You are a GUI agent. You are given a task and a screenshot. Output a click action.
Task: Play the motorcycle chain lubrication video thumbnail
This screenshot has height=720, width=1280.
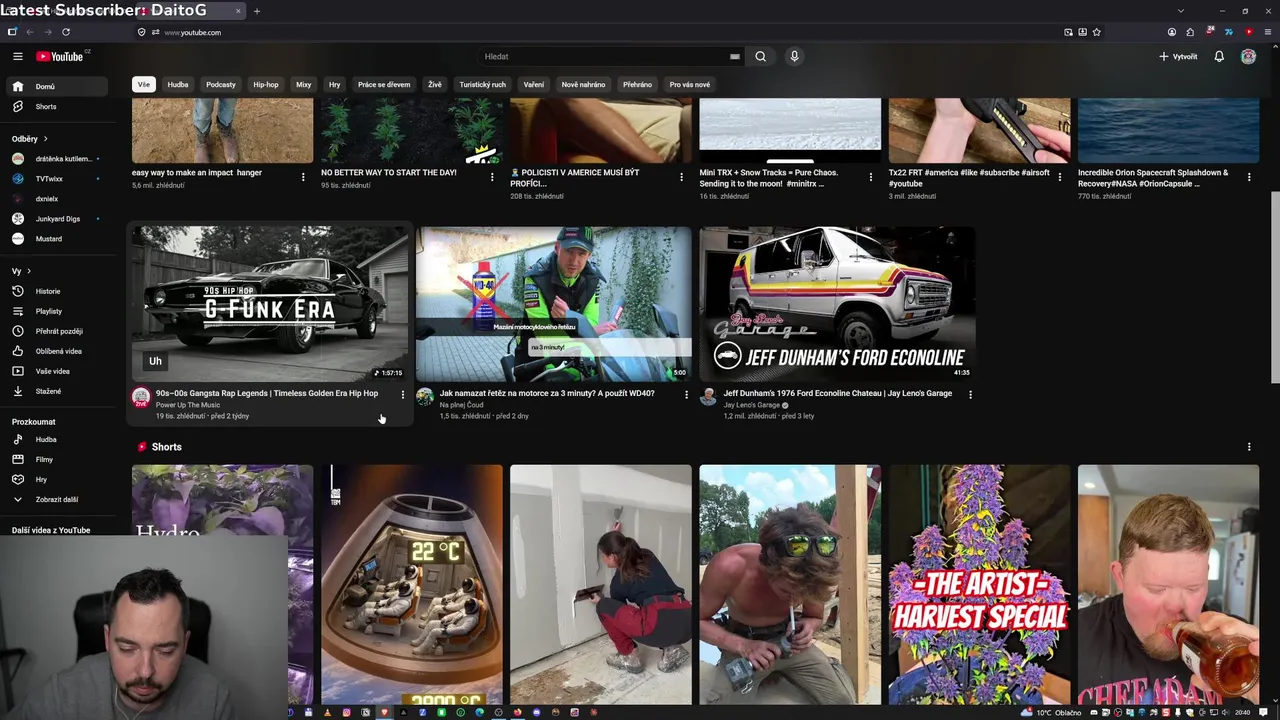pyautogui.click(x=553, y=304)
